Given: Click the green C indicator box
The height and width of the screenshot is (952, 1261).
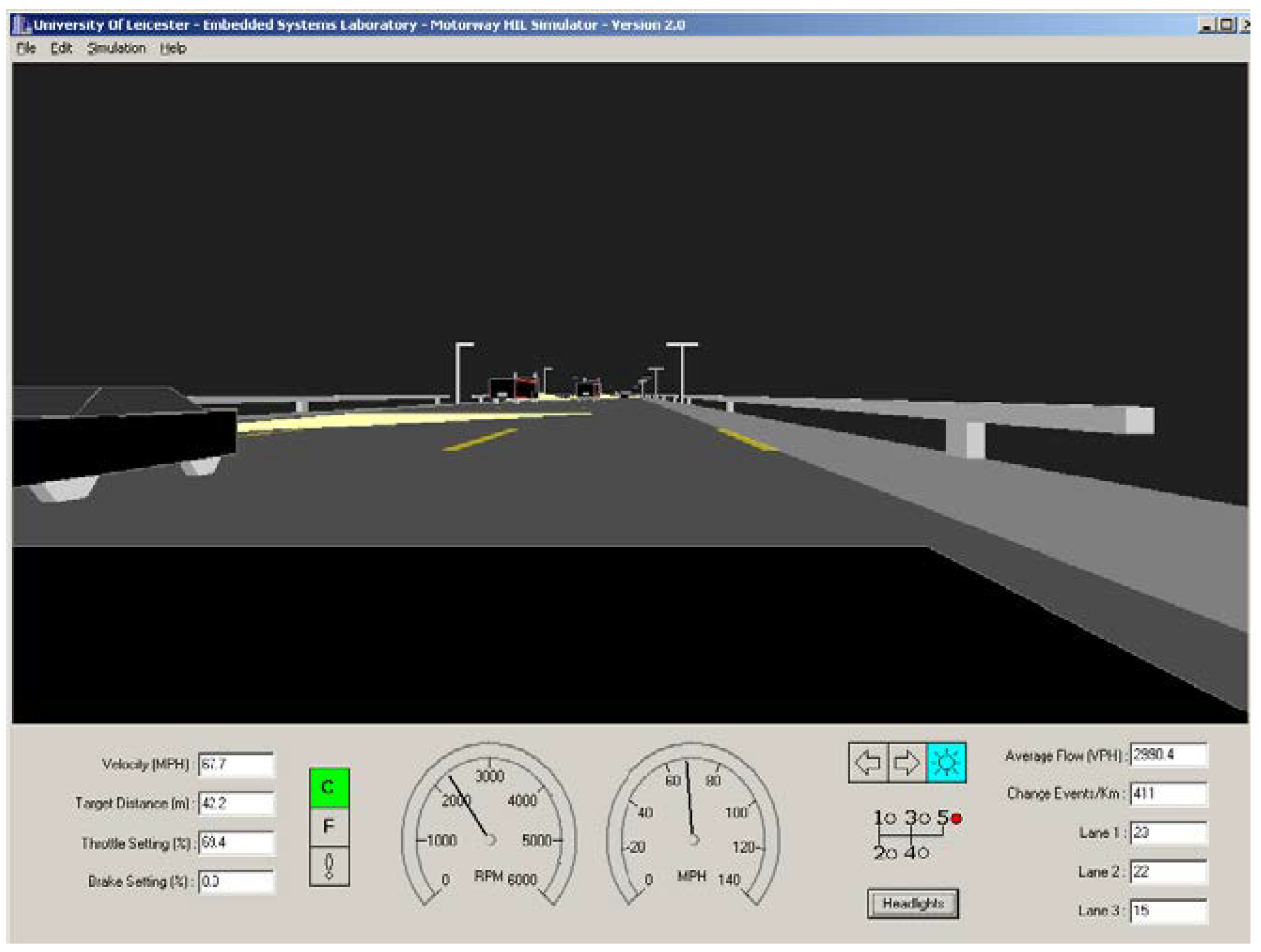Looking at the screenshot, I should click(x=329, y=787).
